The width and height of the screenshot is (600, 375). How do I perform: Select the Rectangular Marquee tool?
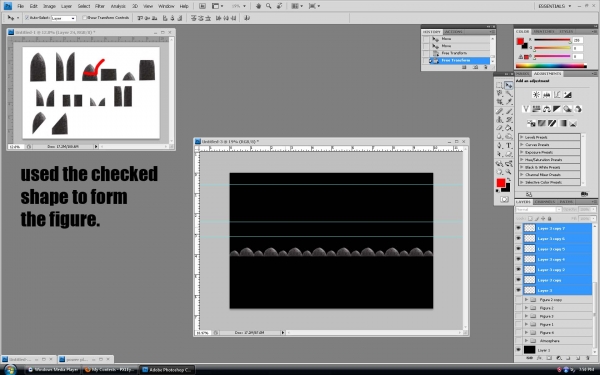pyautogui.click(x=499, y=85)
